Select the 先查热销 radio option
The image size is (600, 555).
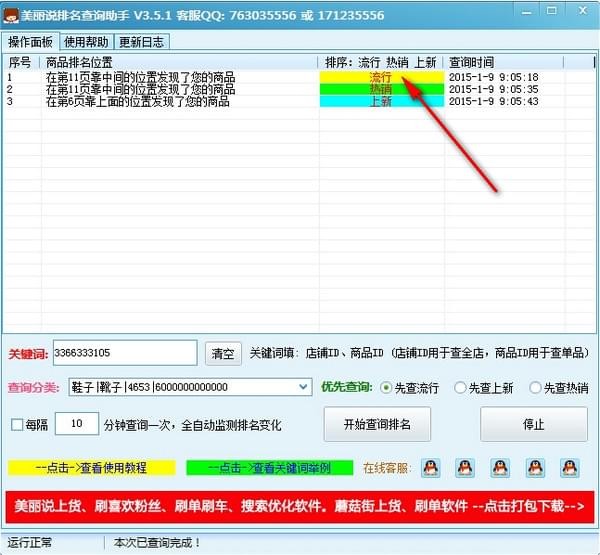point(535,388)
